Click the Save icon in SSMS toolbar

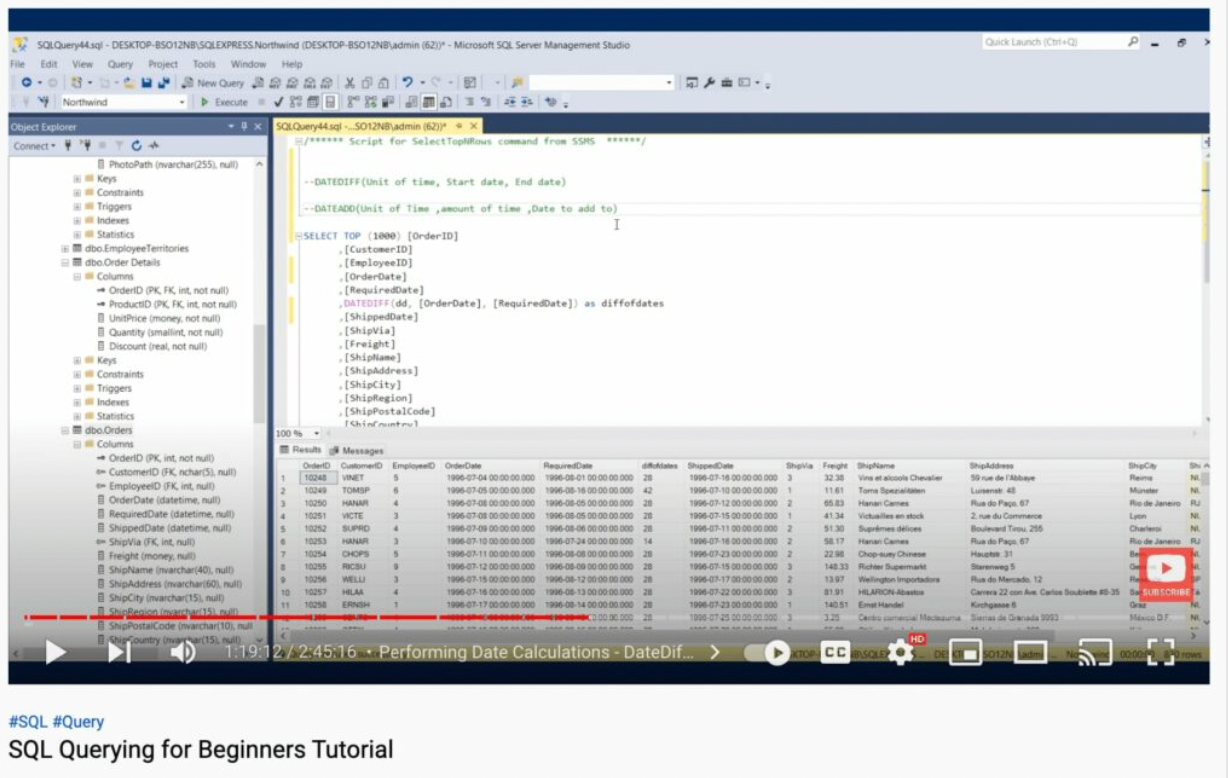[146, 83]
